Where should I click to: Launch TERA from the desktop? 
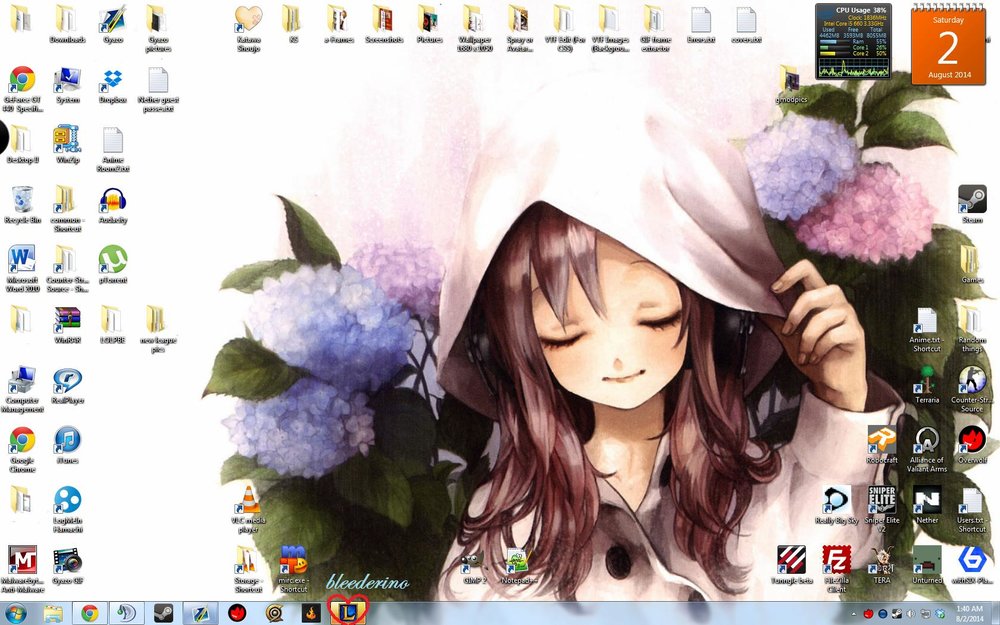[x=881, y=565]
